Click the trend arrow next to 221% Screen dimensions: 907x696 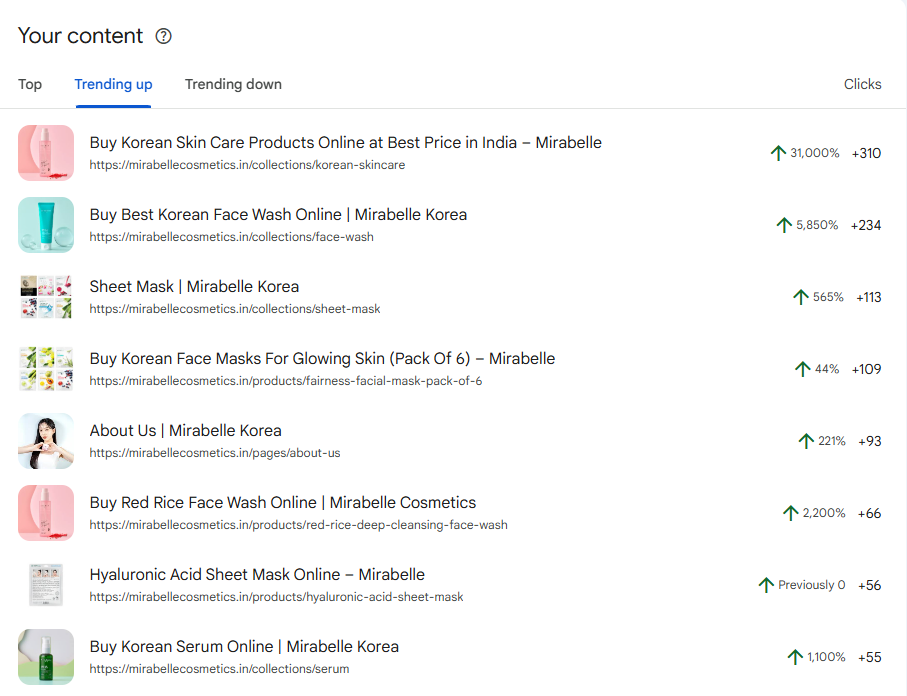tap(806, 441)
